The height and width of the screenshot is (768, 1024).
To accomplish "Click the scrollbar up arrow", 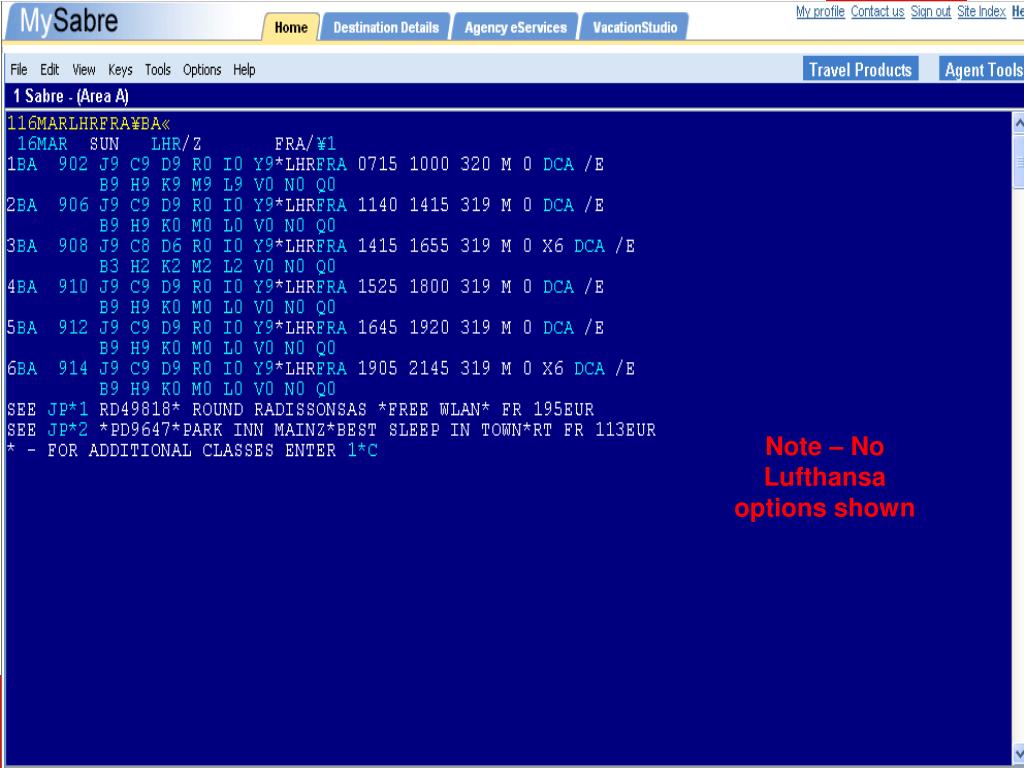I will point(1018,122).
